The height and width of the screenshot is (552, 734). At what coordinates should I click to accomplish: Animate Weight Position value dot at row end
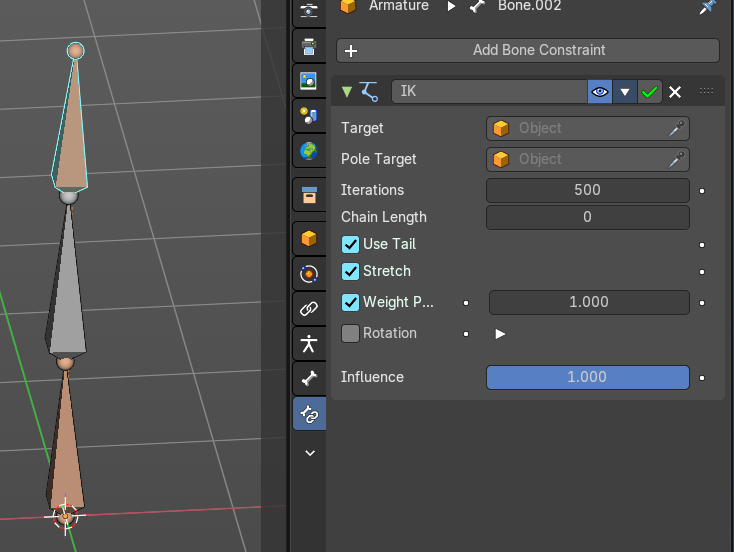[x=702, y=303]
